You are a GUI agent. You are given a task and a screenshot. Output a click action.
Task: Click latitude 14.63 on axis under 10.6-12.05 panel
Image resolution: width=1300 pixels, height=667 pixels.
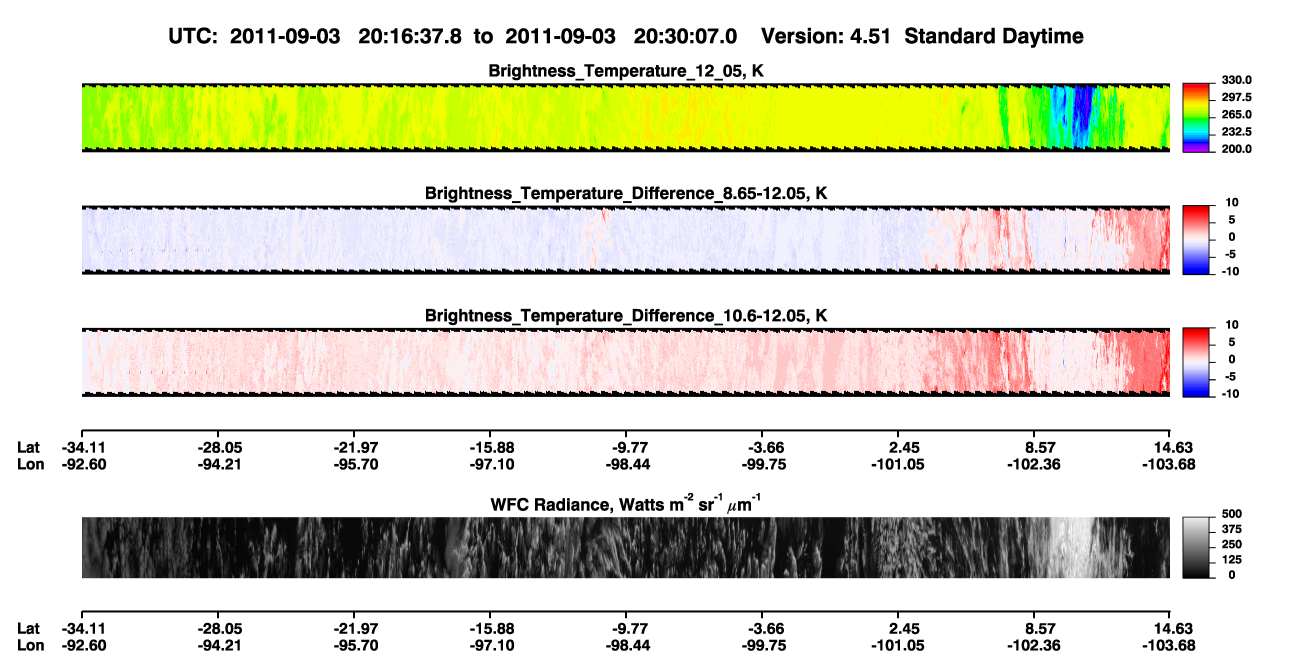(1172, 447)
